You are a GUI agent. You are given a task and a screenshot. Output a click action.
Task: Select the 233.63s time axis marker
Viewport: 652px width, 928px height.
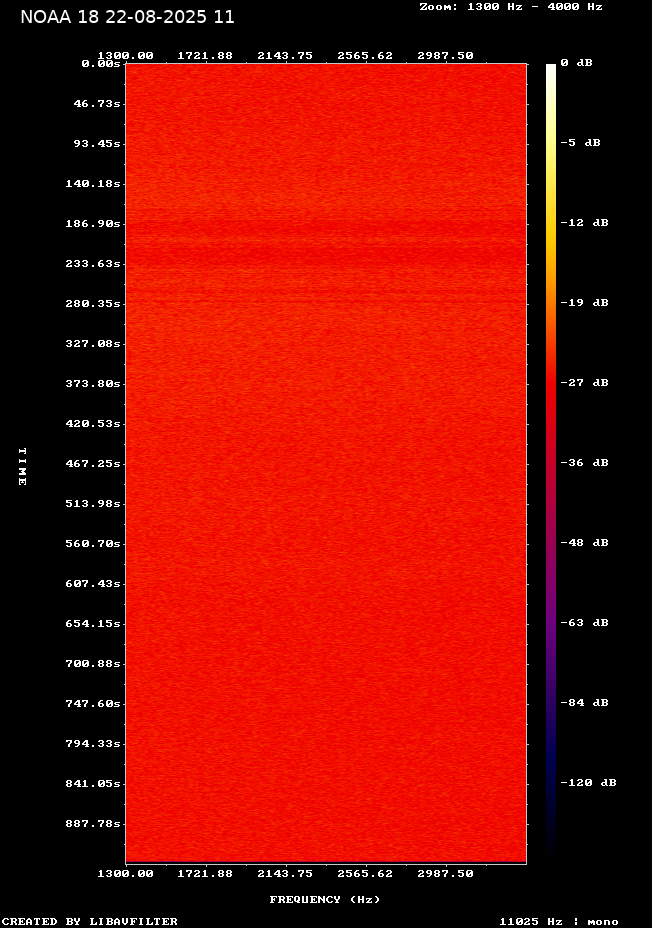tap(94, 264)
